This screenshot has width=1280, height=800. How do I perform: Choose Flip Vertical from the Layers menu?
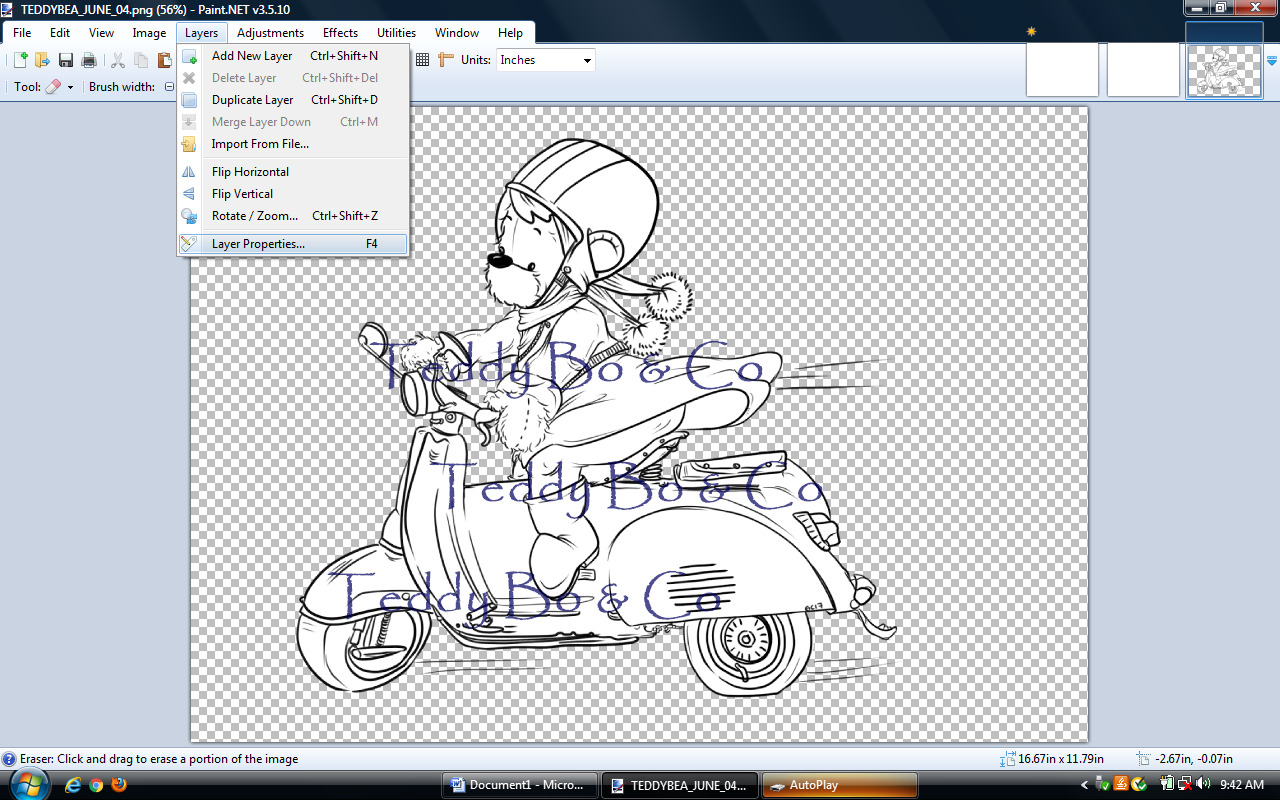[x=293, y=194]
